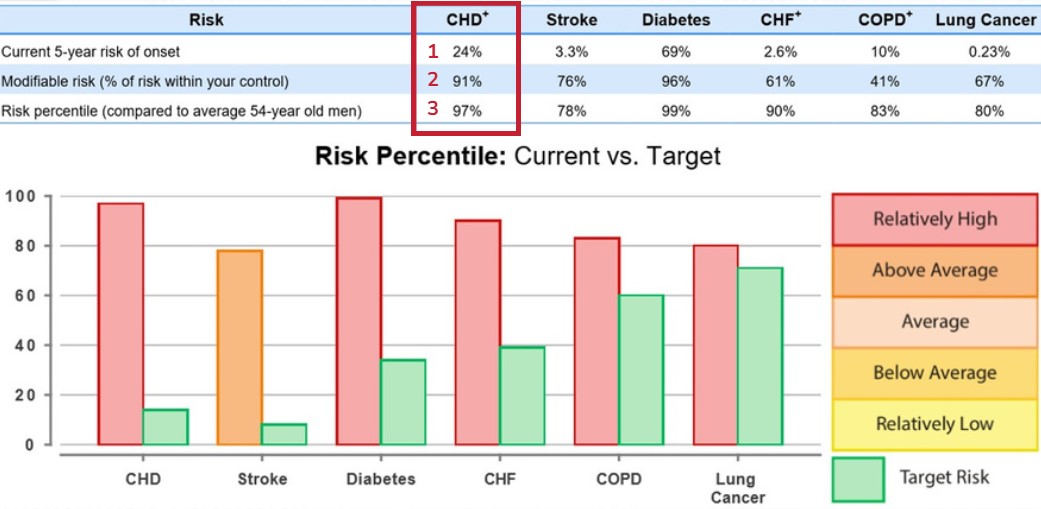Select the orange Stroke bar in chart

(240, 347)
